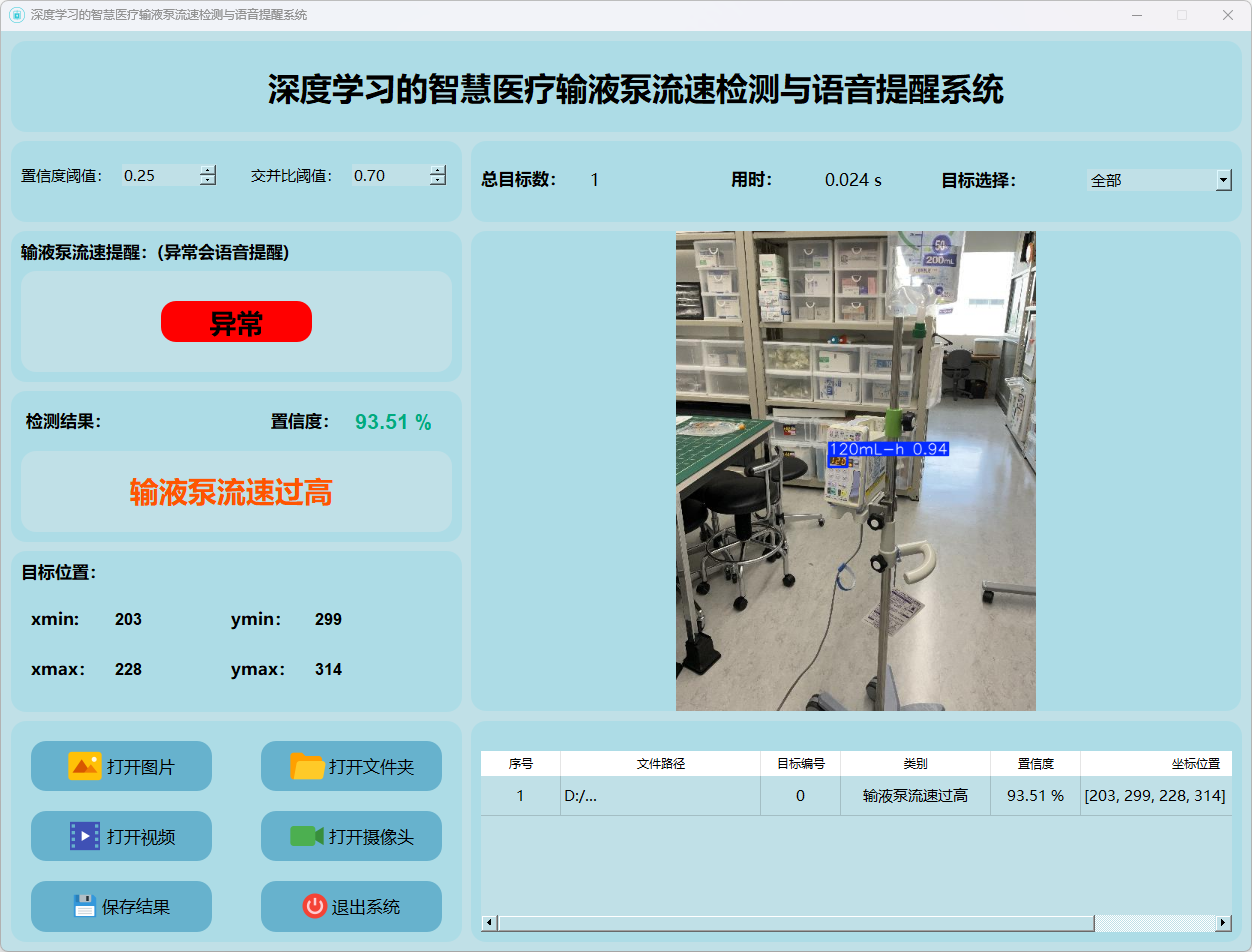The height and width of the screenshot is (952, 1252).
Task: Click the film icon on Open Video button
Action: (x=84, y=836)
